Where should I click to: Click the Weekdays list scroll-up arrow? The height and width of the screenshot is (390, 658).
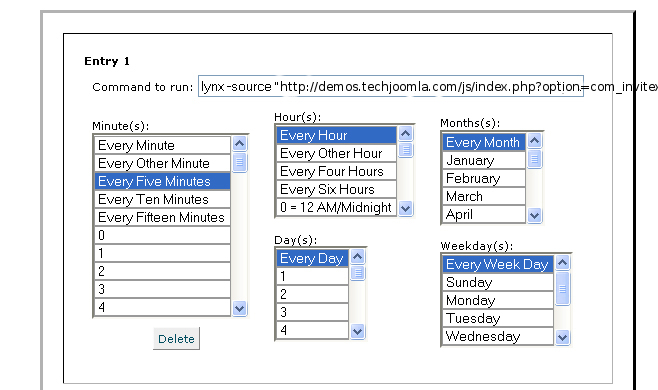(x=563, y=263)
